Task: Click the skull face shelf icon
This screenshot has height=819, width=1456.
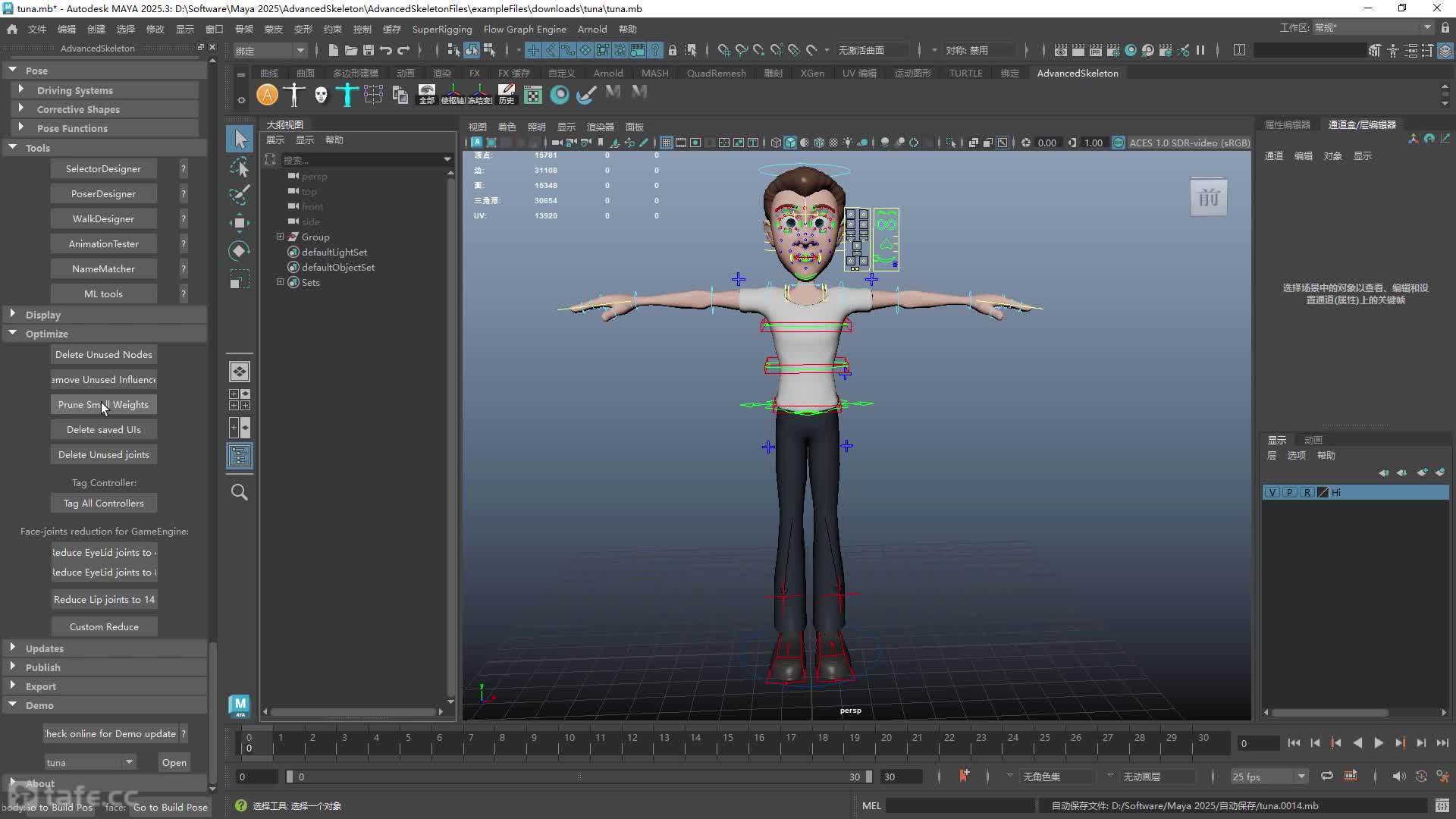Action: click(321, 95)
